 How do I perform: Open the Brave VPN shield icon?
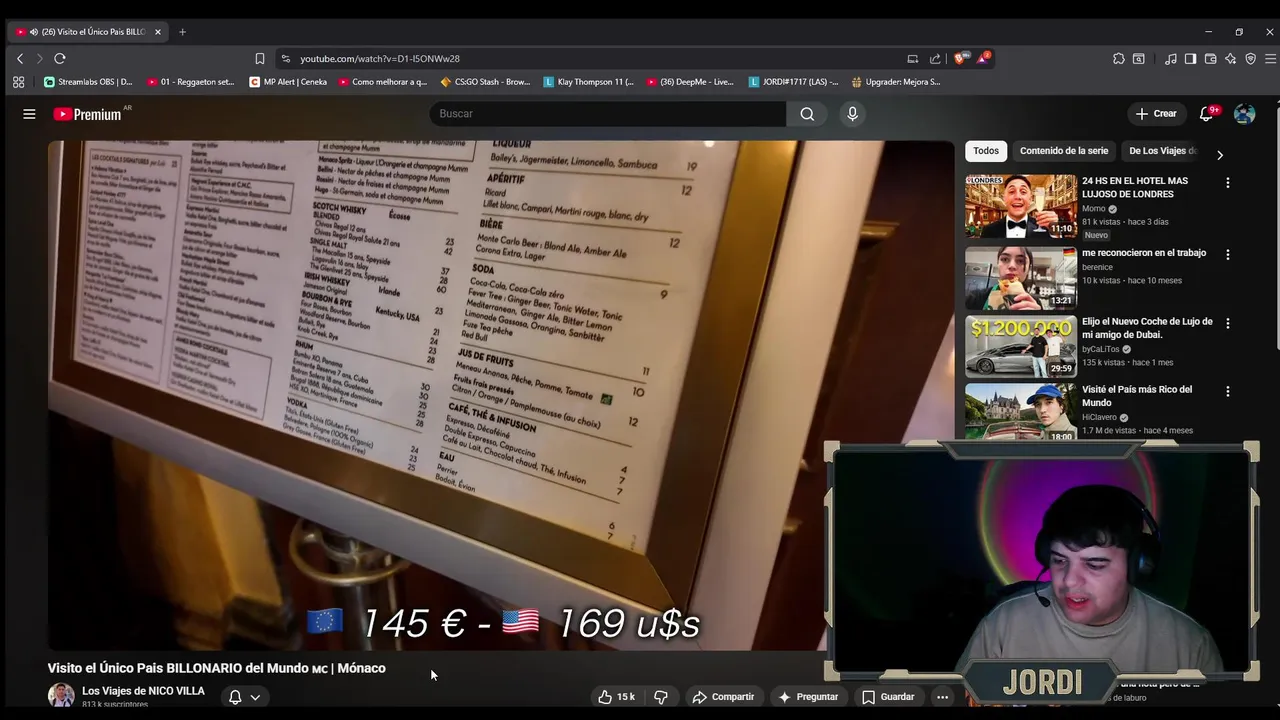(x=1250, y=59)
